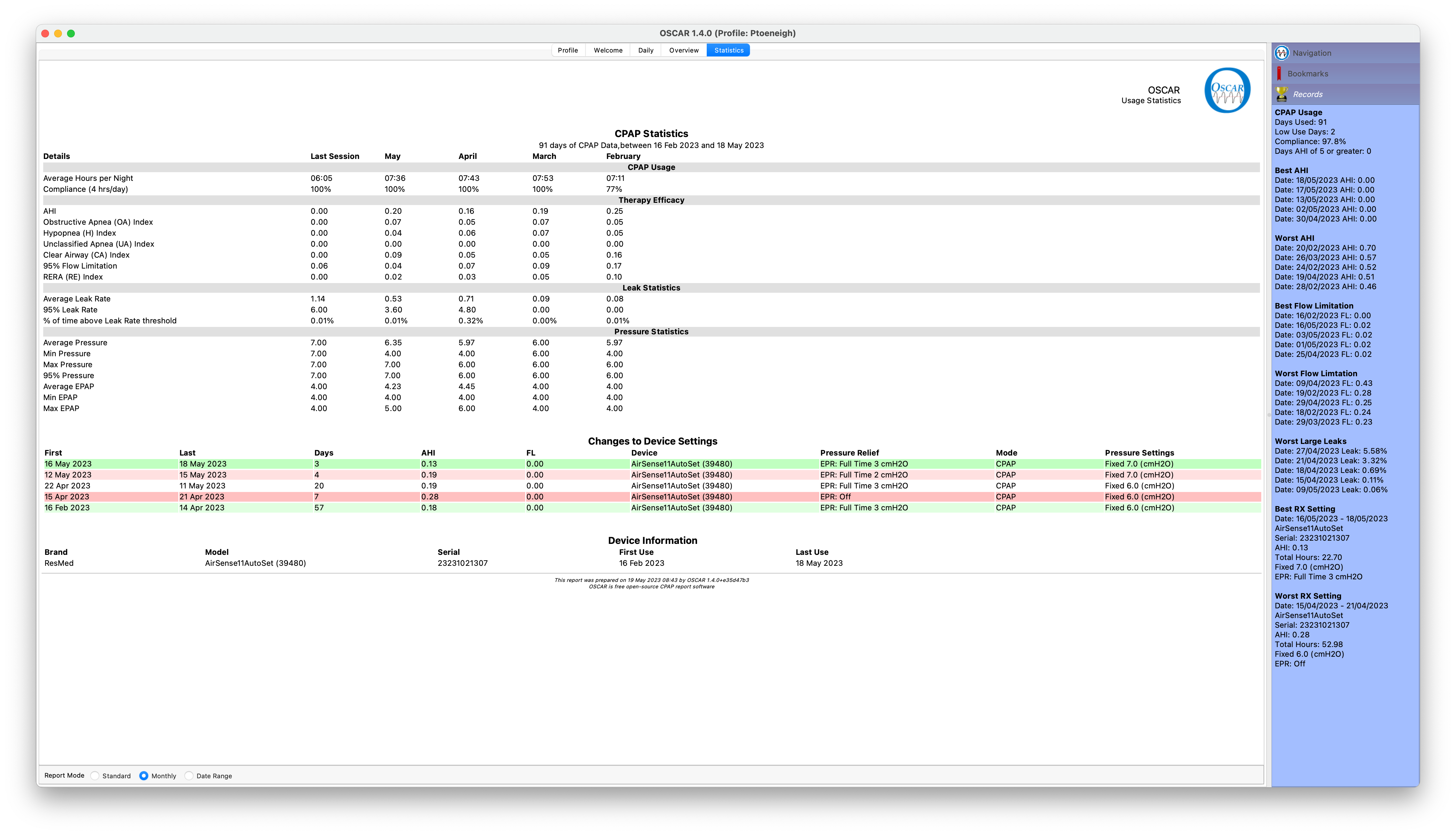This screenshot has height=835, width=1456.
Task: Open Worst Large Leaks record 27/04/2023
Action: [1330, 451]
